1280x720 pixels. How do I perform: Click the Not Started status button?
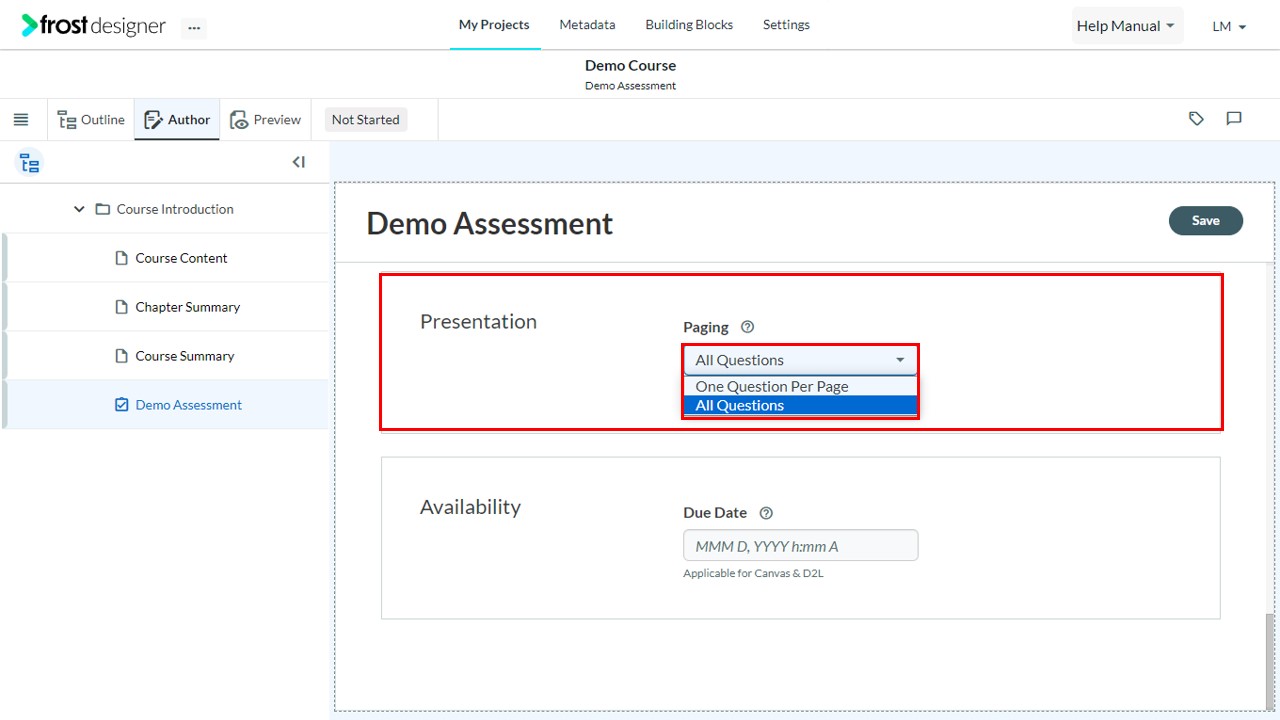pos(365,120)
